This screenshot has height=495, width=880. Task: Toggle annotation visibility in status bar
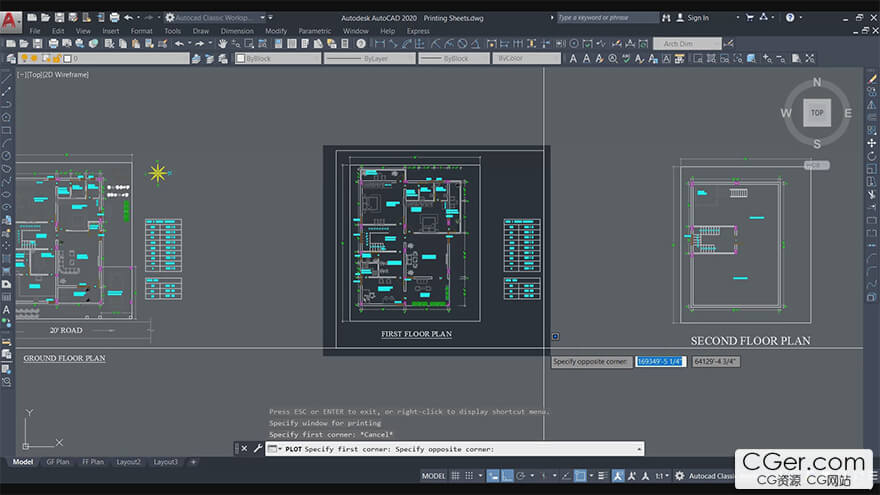[618, 476]
